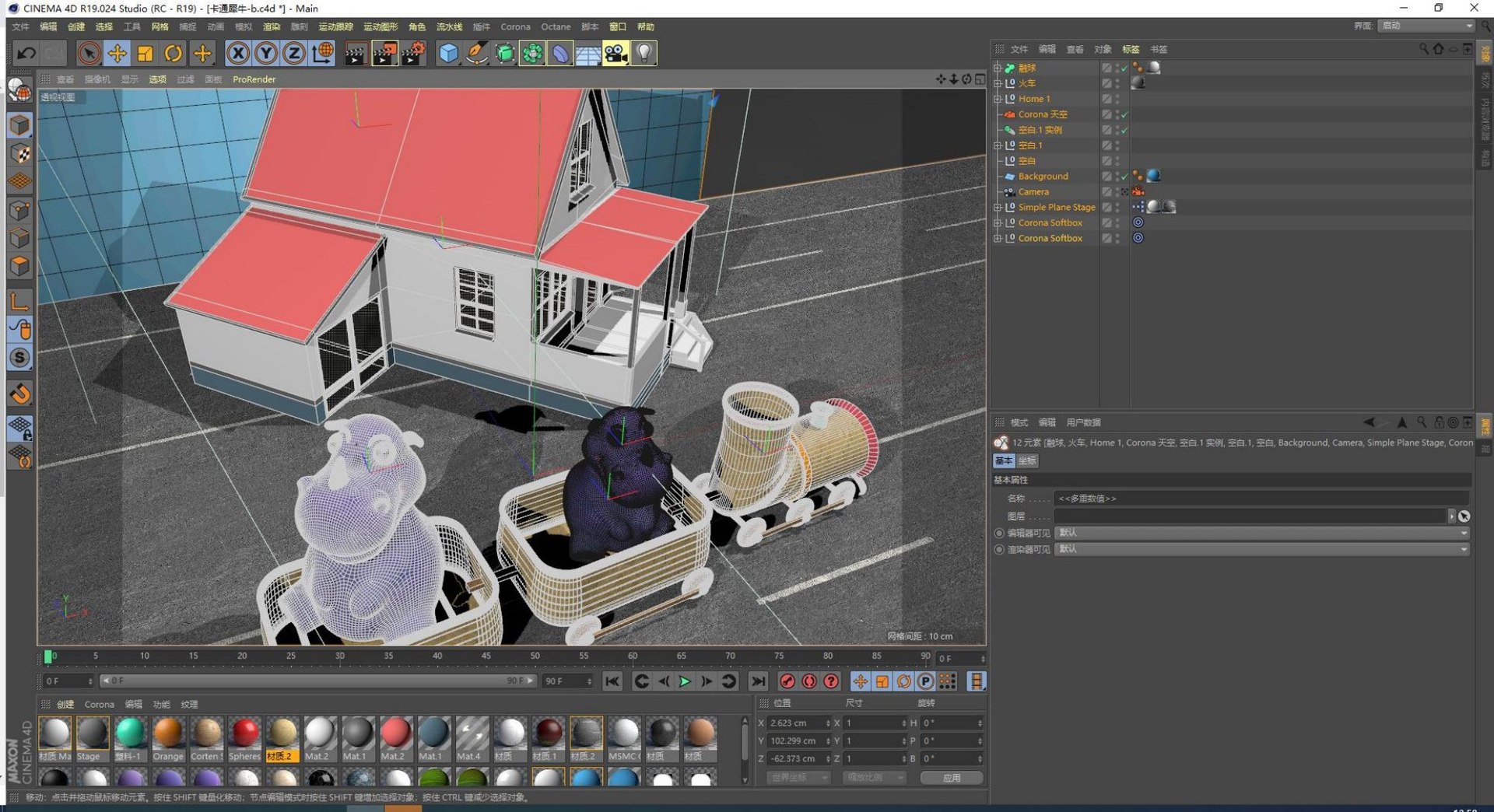Open the Edit Render Settings icon
The height and width of the screenshot is (812, 1494).
pos(412,54)
